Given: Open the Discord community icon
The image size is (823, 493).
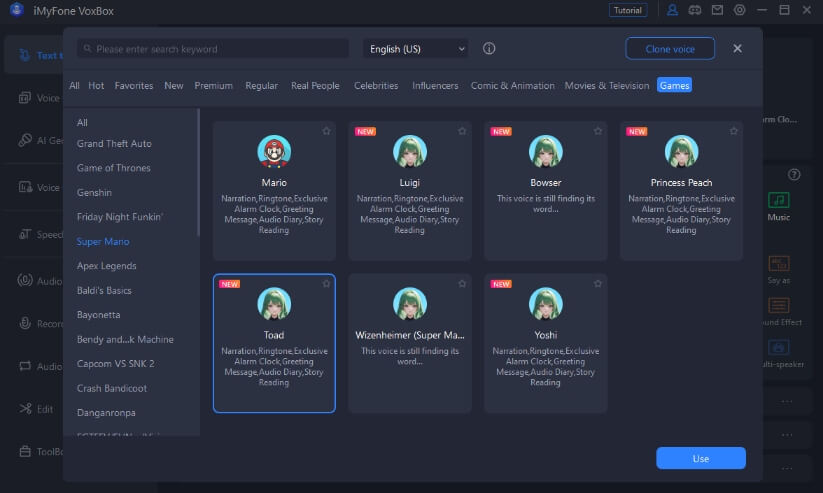Looking at the screenshot, I should coord(694,10).
